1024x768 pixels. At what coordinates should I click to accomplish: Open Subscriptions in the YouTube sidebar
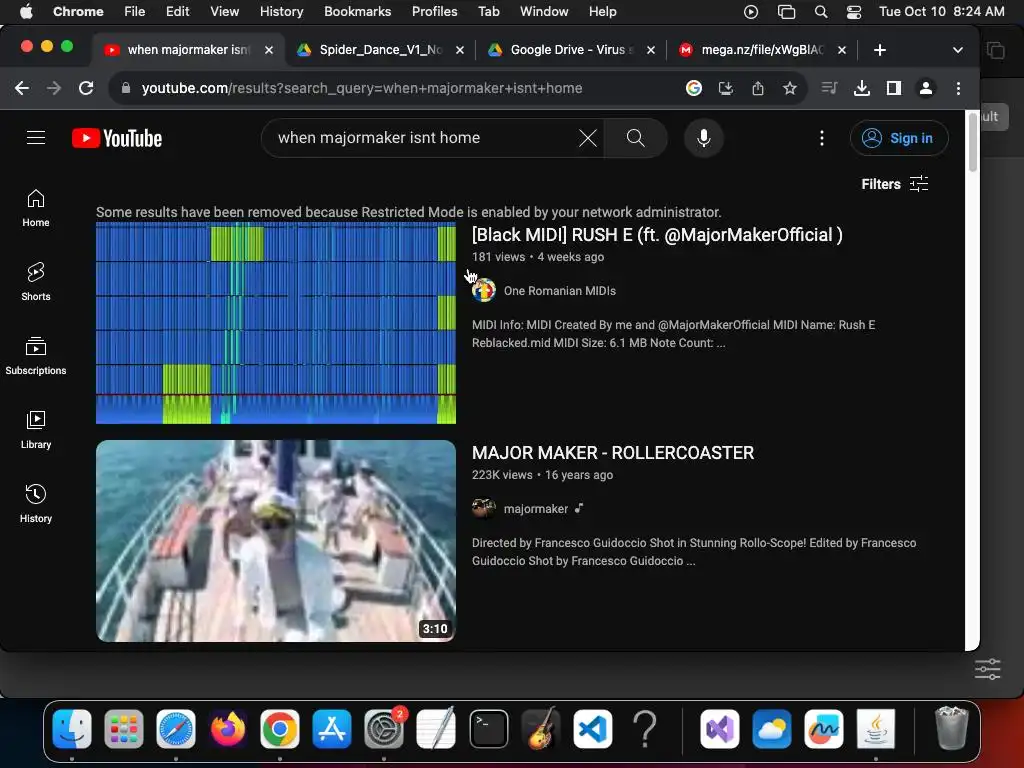click(36, 356)
